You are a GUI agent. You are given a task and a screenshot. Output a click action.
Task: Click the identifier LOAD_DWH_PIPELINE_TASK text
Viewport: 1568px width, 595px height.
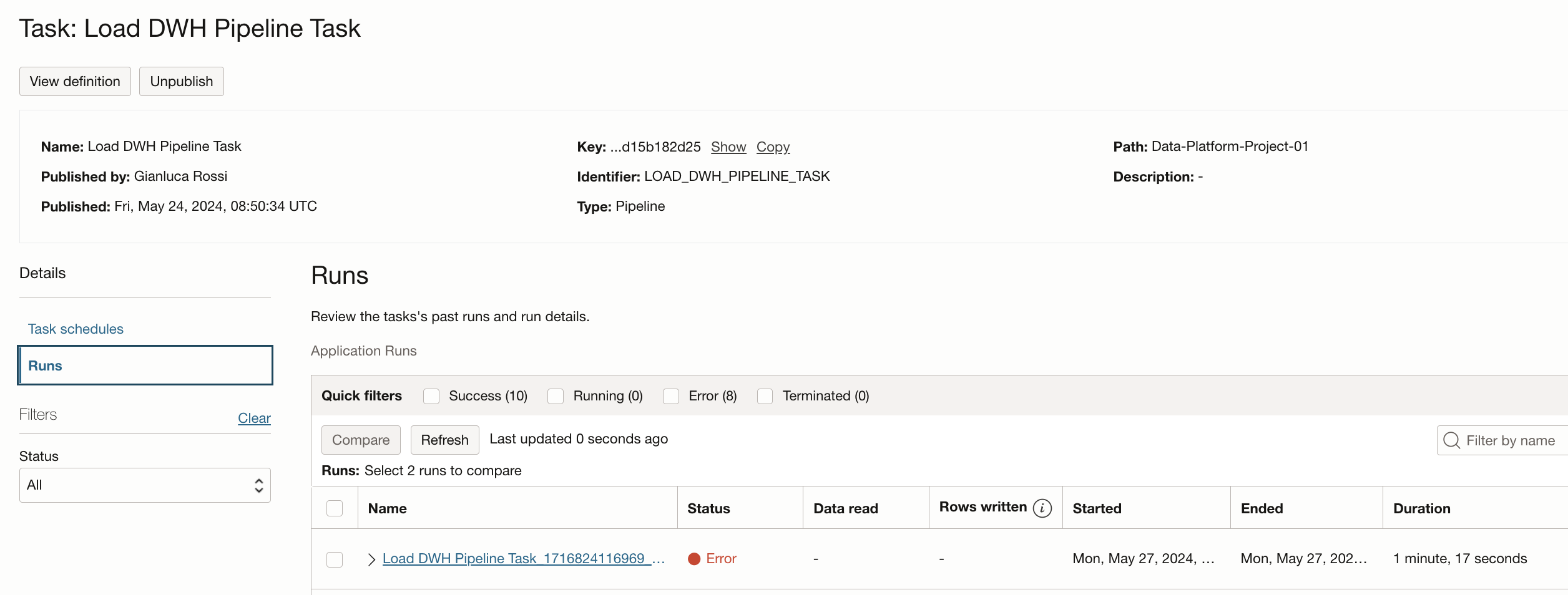737,177
